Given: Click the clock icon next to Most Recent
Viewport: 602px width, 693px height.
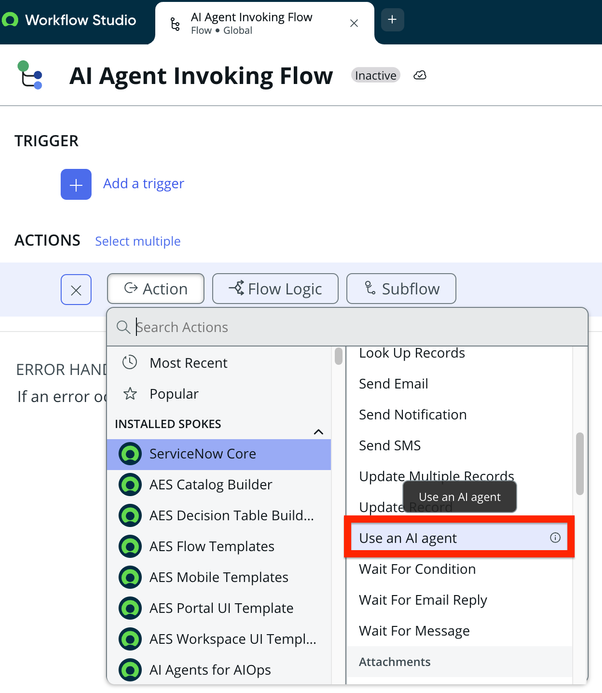Looking at the screenshot, I should [x=130, y=362].
